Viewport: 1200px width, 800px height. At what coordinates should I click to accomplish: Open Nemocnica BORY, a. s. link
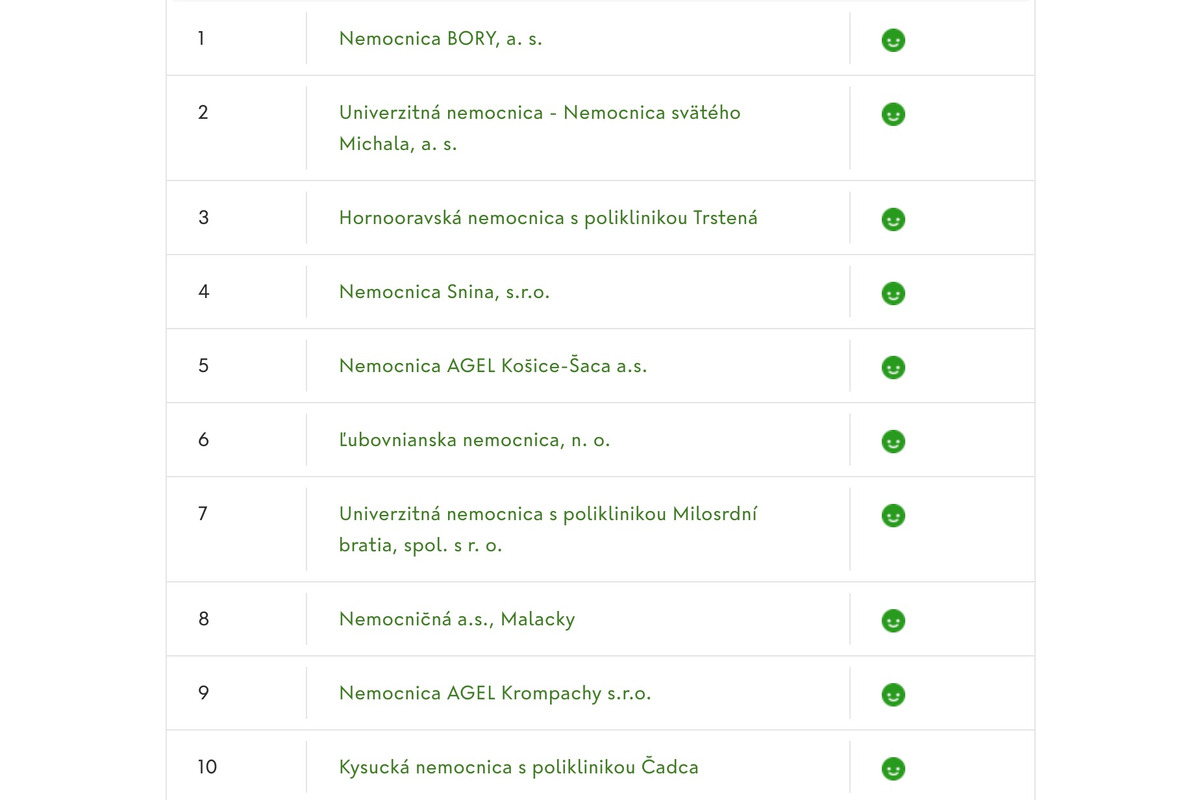tap(440, 39)
